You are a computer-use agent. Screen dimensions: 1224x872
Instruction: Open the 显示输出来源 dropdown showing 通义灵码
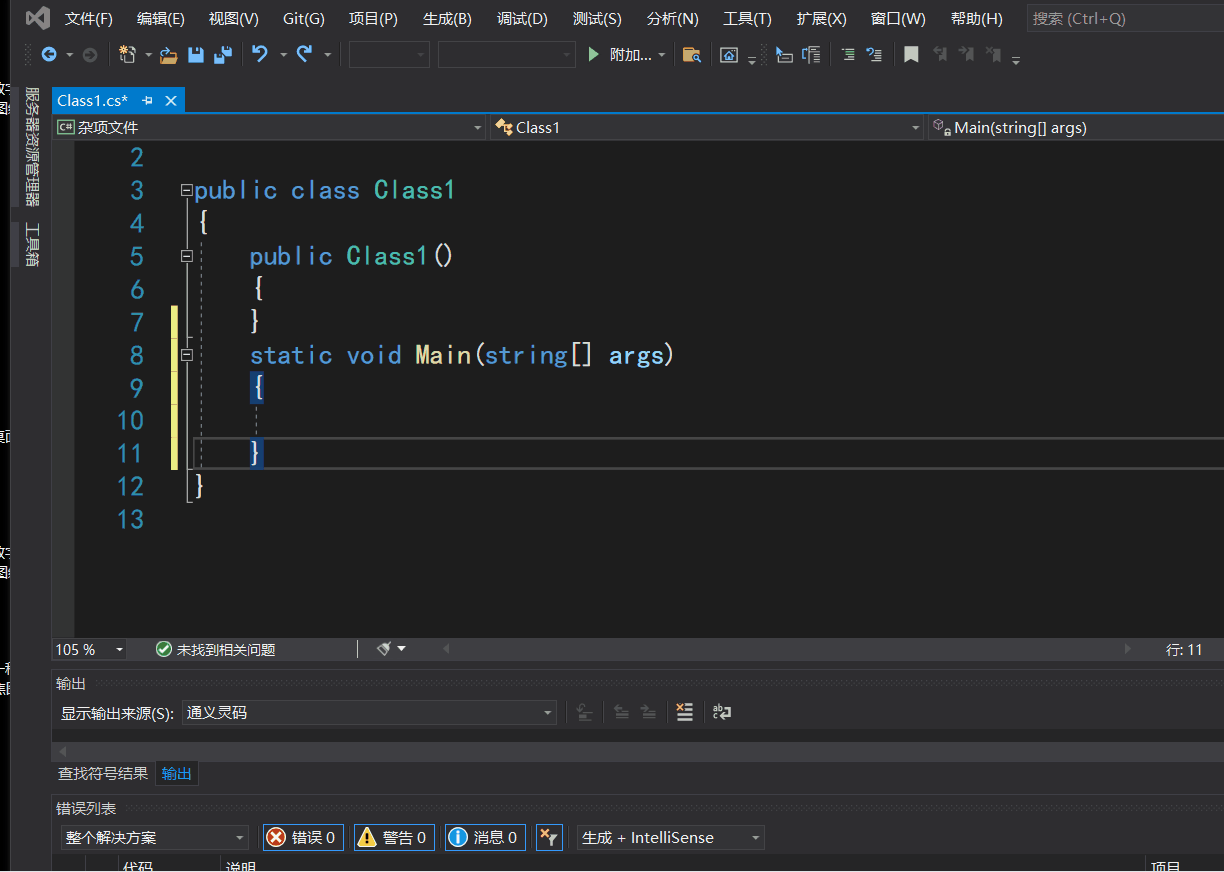369,713
